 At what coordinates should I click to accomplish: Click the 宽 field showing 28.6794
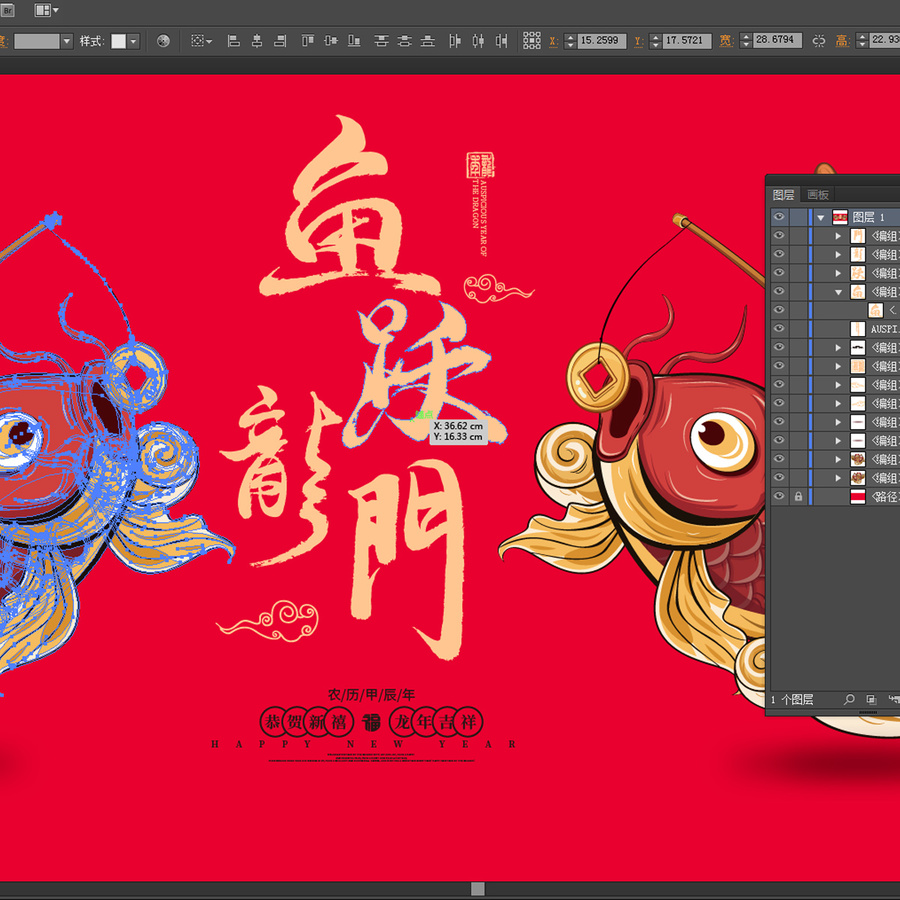[x=777, y=40]
